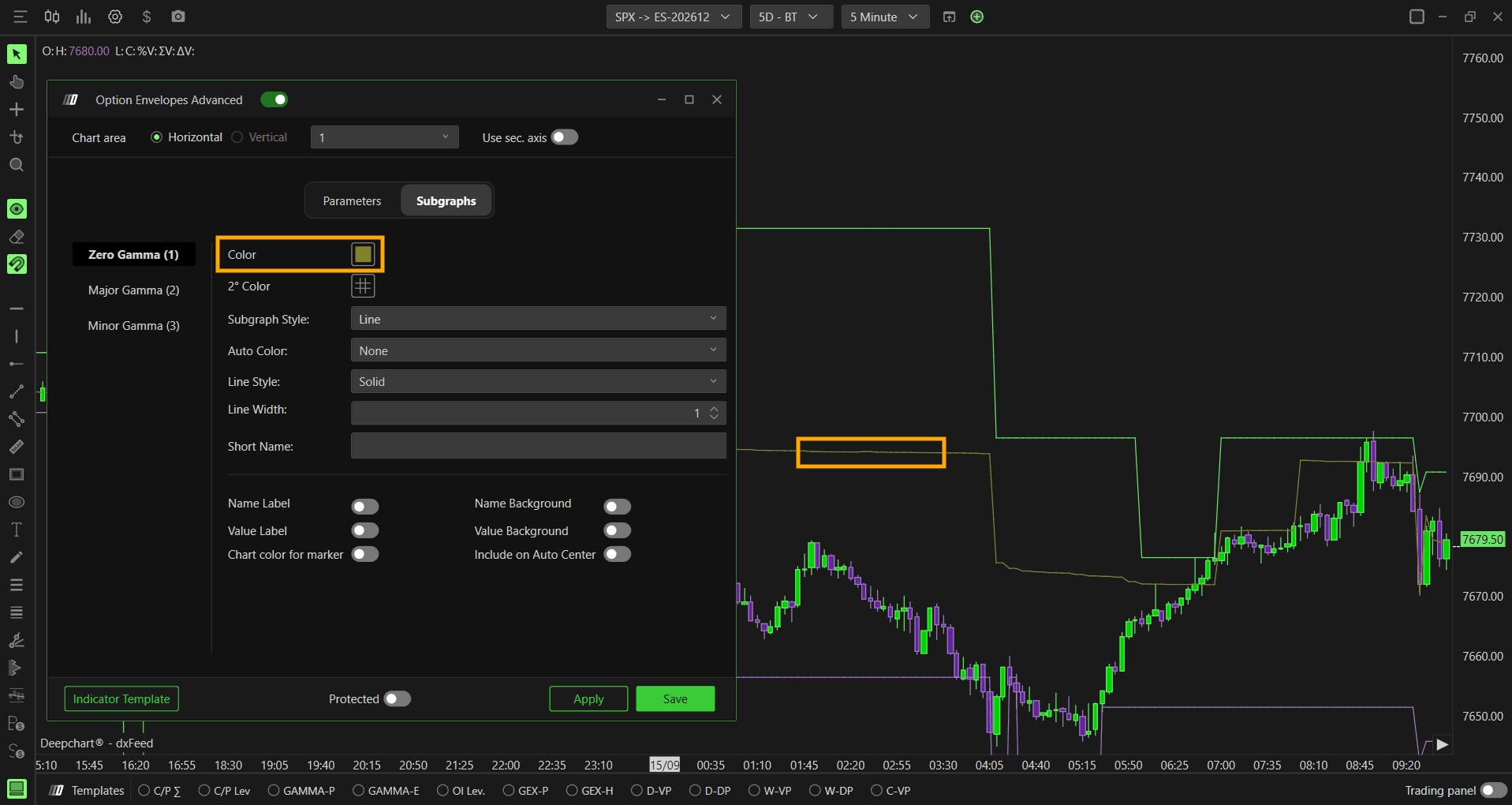The height and width of the screenshot is (805, 1512).
Task: Enable Include on Auto Center toggle
Action: coord(617,554)
